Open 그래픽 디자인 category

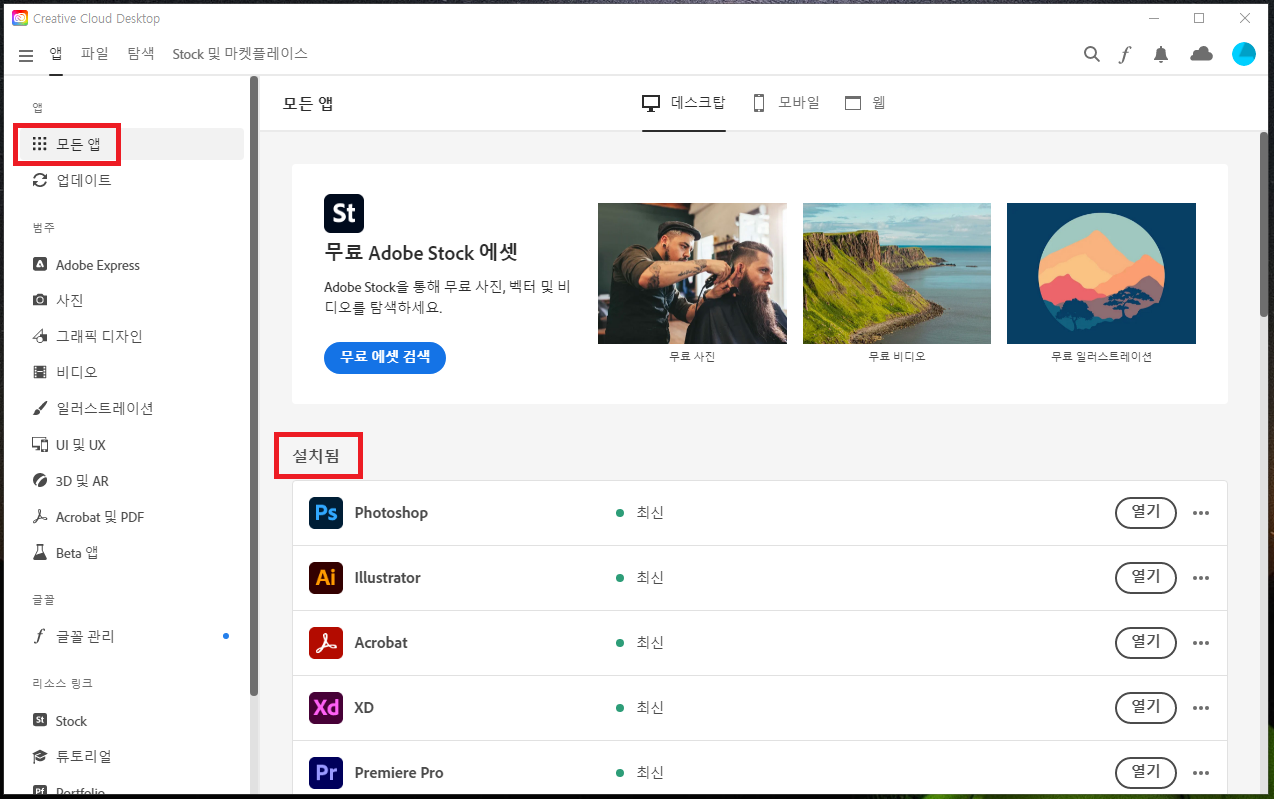tap(130, 336)
